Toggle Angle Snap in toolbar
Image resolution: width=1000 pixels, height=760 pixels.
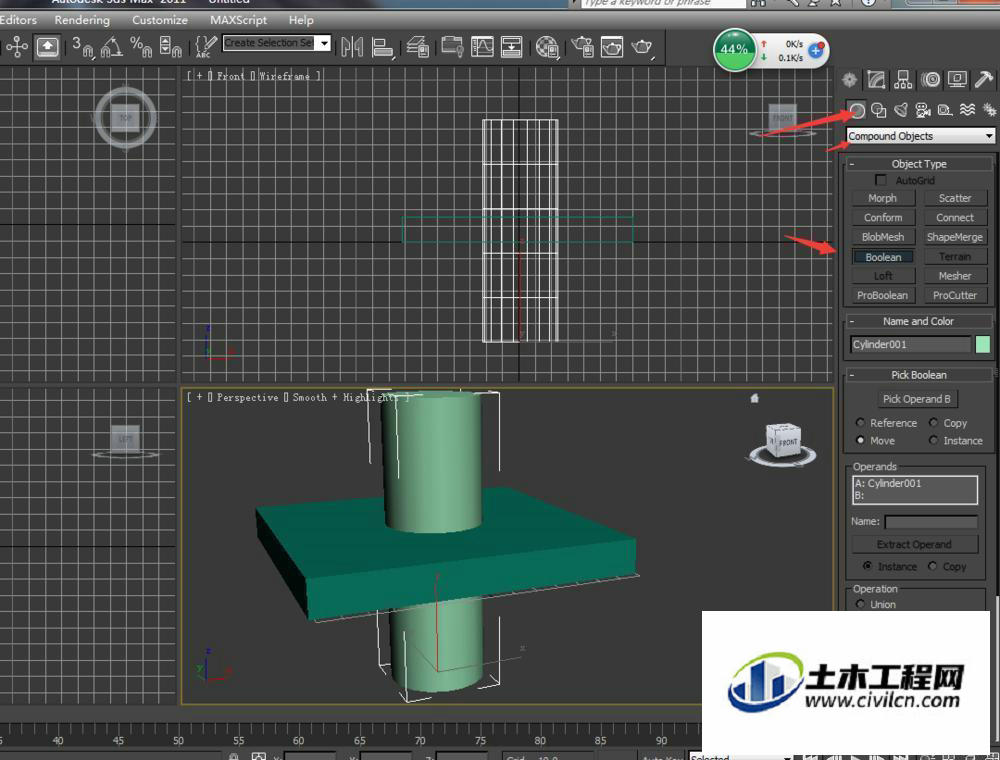click(112, 47)
